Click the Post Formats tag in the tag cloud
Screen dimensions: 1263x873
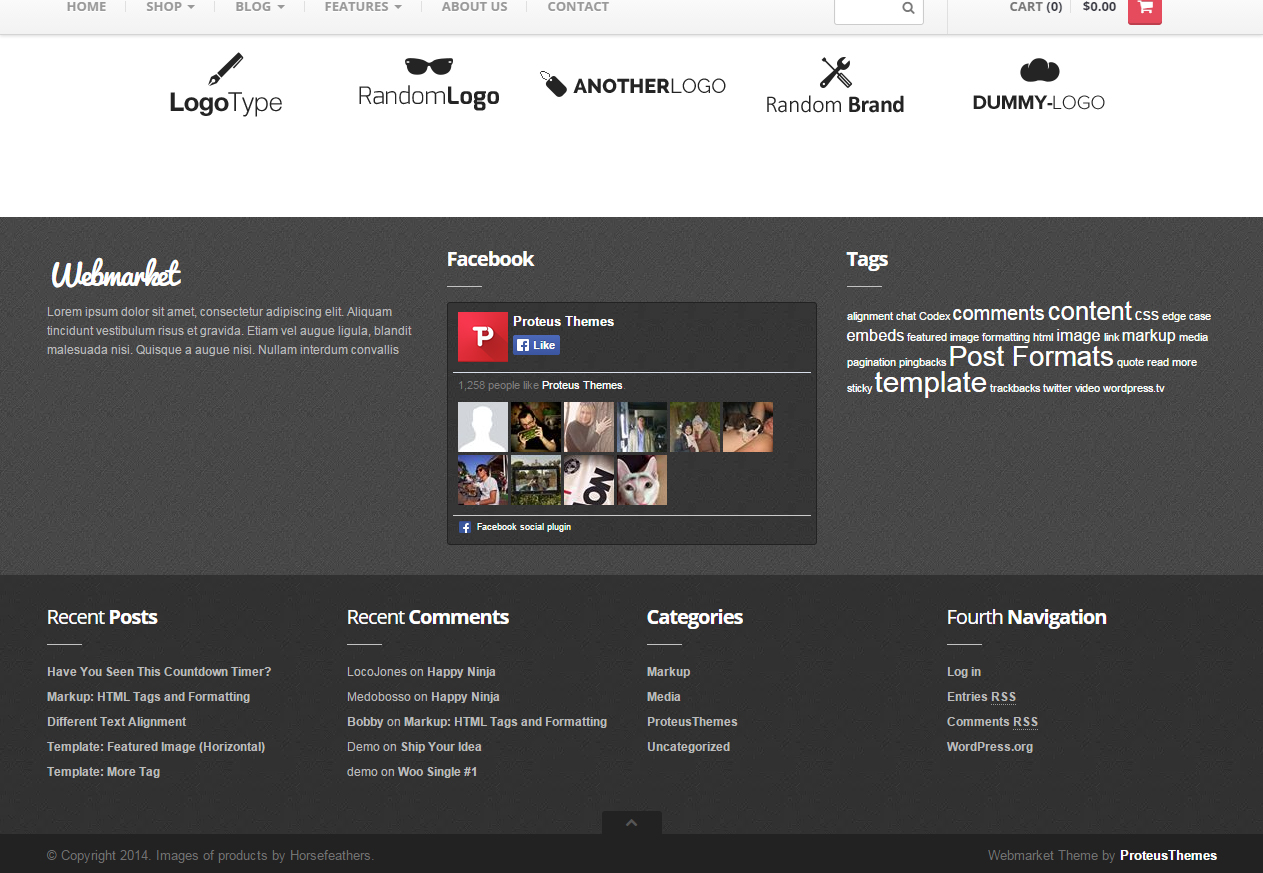point(1030,356)
